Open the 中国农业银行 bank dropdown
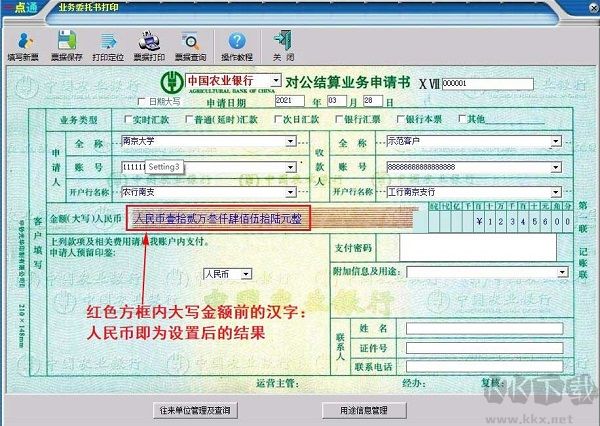 point(276,80)
